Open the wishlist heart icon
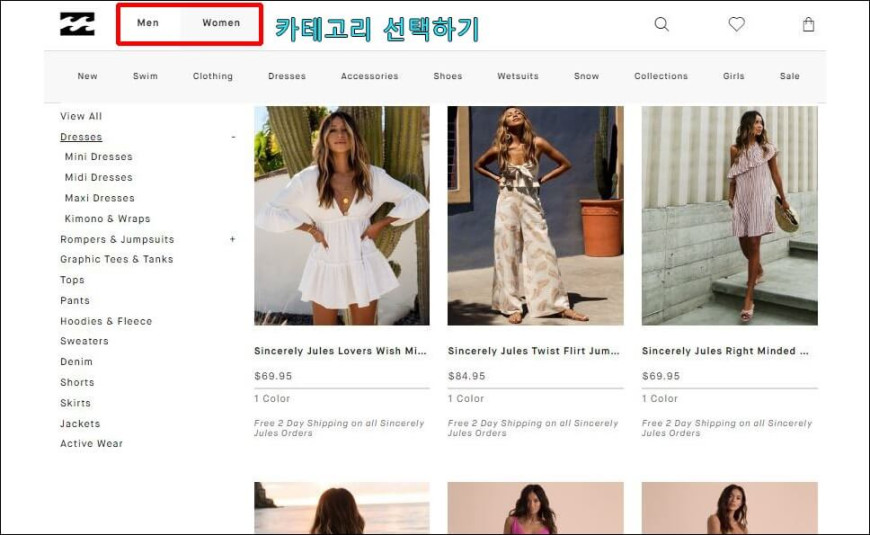Viewport: 870px width, 535px height. tap(736, 24)
